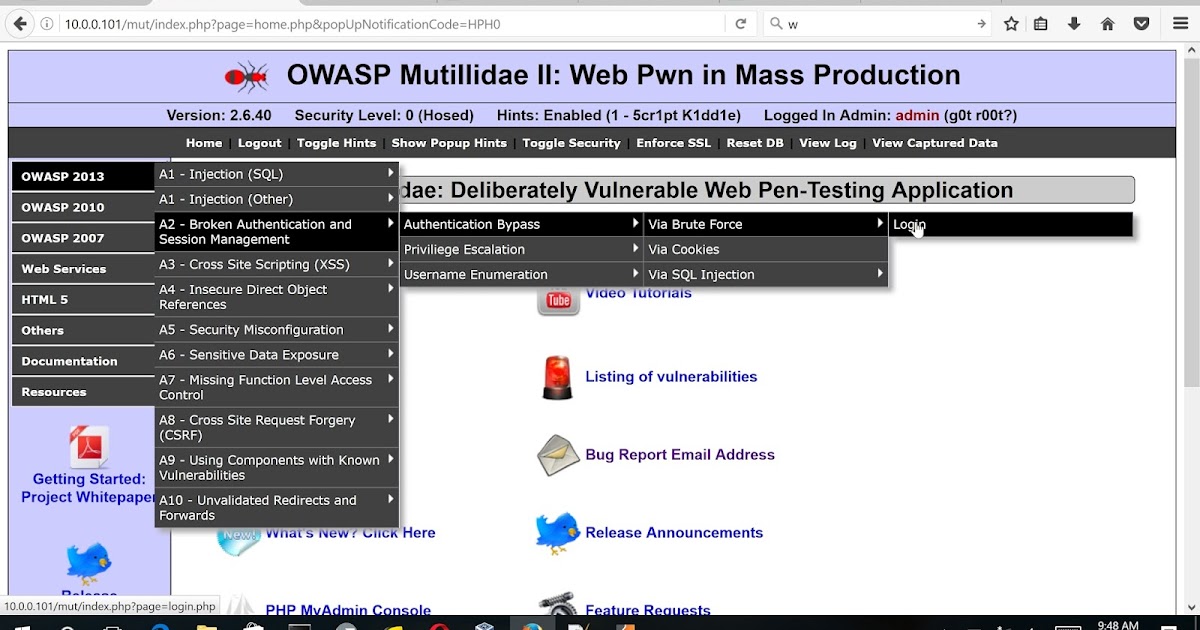This screenshot has width=1200, height=630.
Task: Open the downloads arrow icon
Action: [1074, 24]
